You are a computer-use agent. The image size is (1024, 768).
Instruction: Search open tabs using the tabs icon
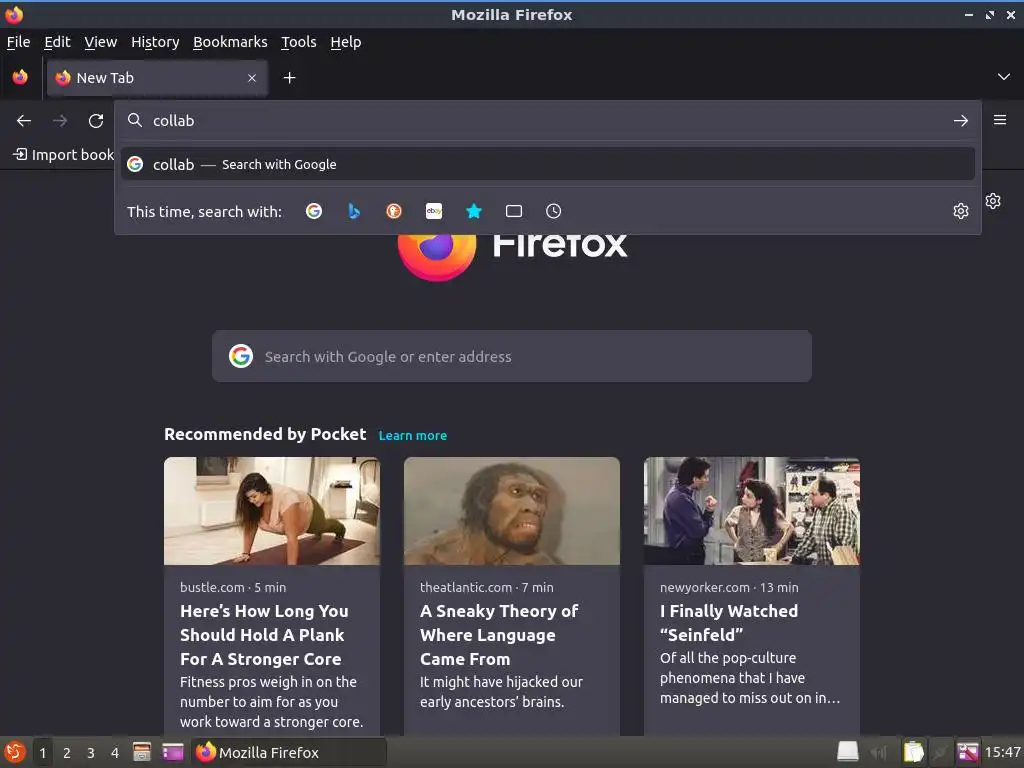514,211
